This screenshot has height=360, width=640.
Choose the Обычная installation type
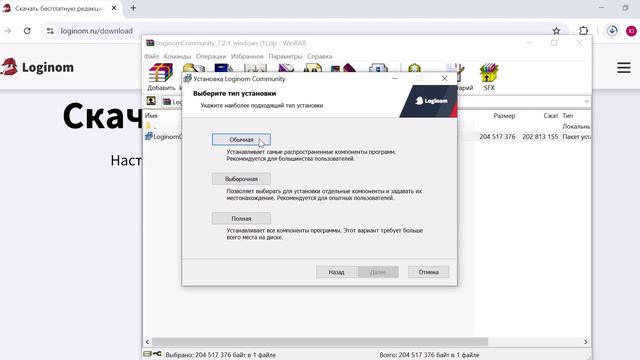point(241,140)
